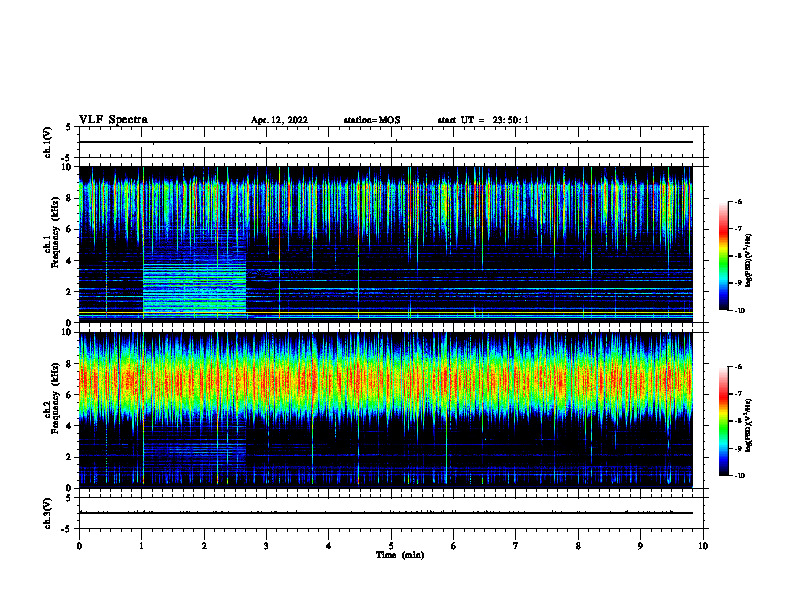Click the ch.2 spectrogram color bar
This screenshot has width=792, height=612.
[723, 421]
